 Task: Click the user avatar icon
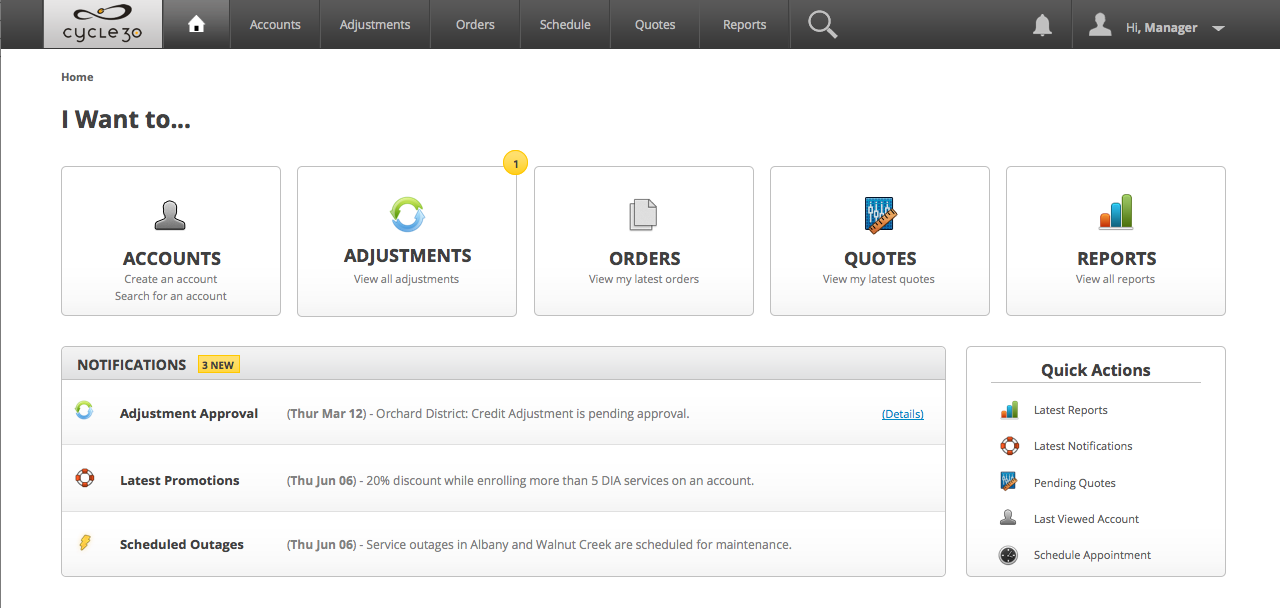tap(1100, 25)
